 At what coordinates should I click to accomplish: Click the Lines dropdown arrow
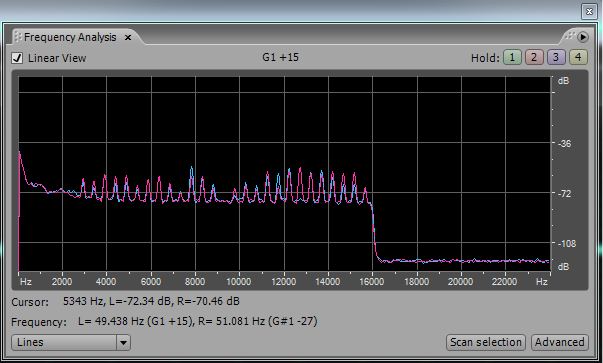point(123,342)
